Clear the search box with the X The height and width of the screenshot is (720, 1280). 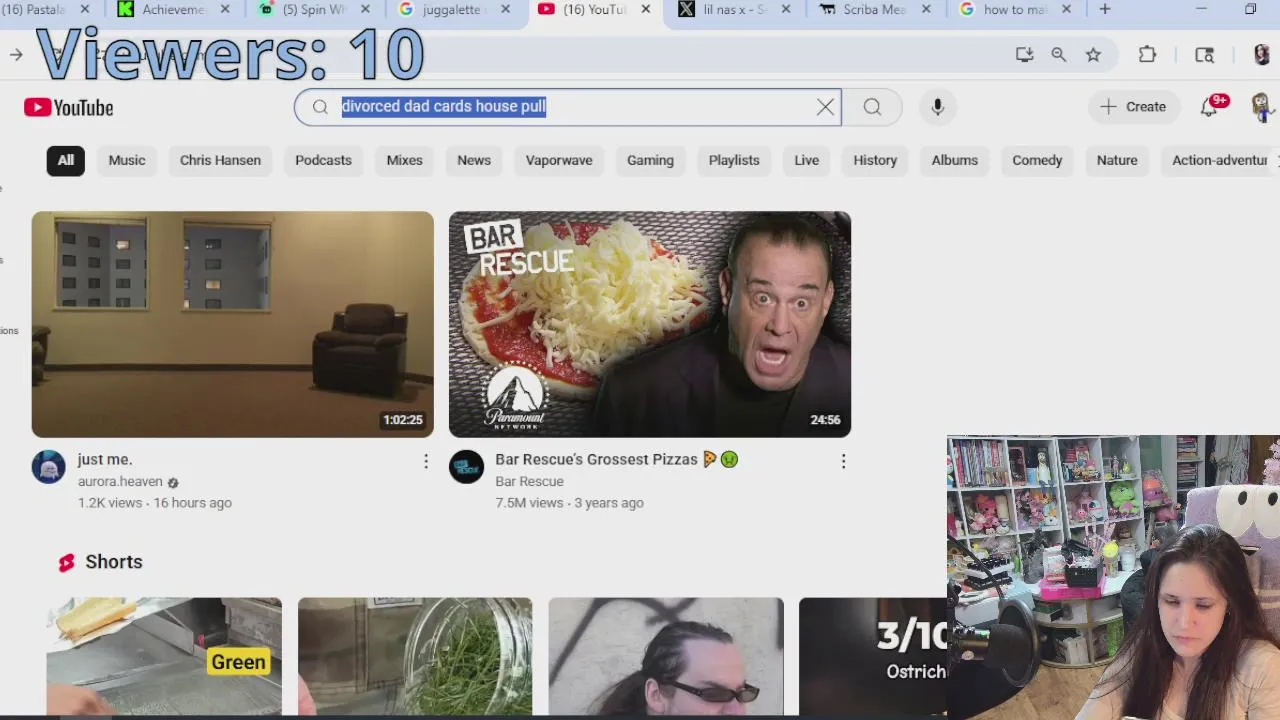pyautogui.click(x=825, y=107)
